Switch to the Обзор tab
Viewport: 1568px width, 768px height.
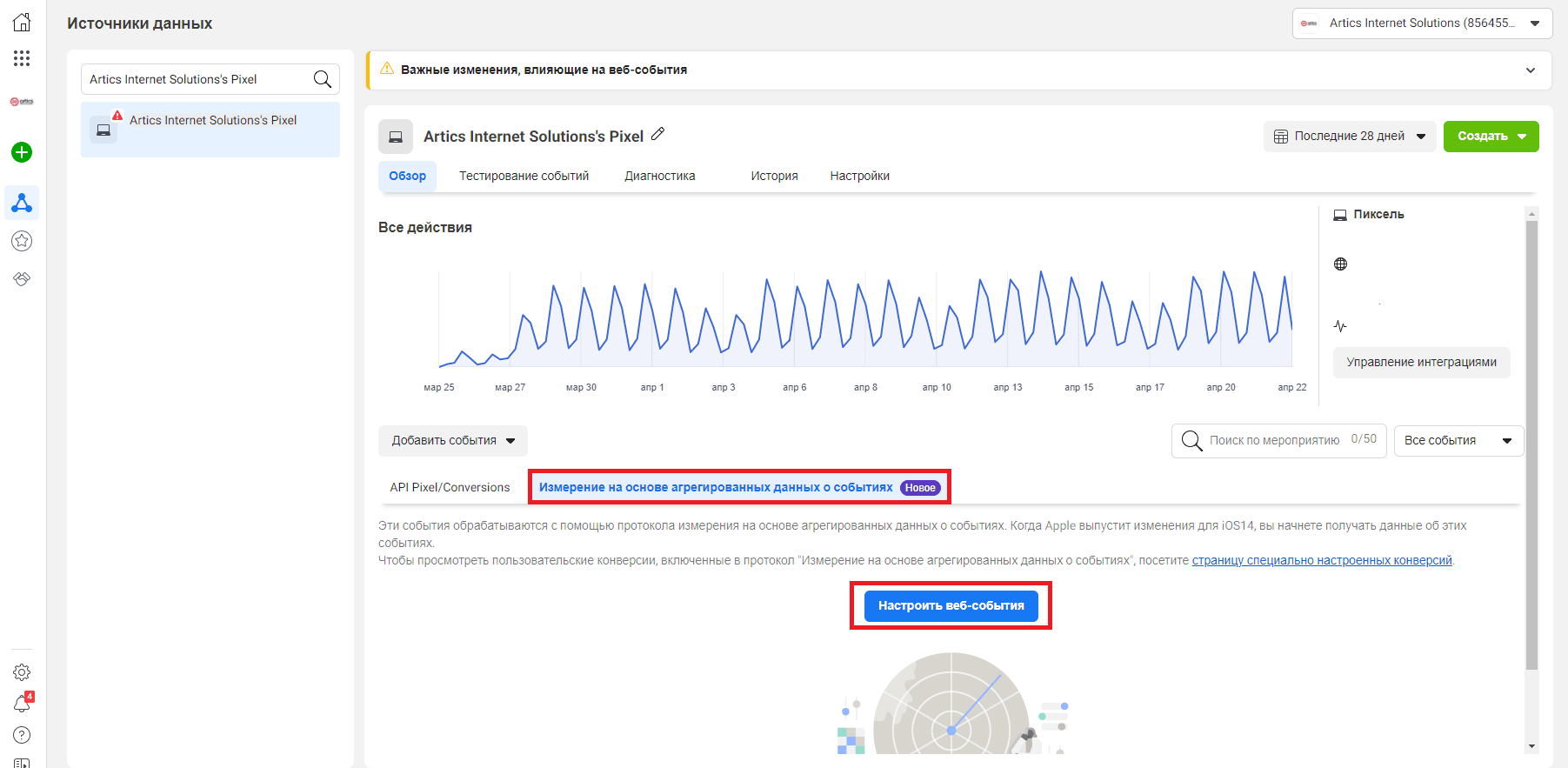coord(407,176)
